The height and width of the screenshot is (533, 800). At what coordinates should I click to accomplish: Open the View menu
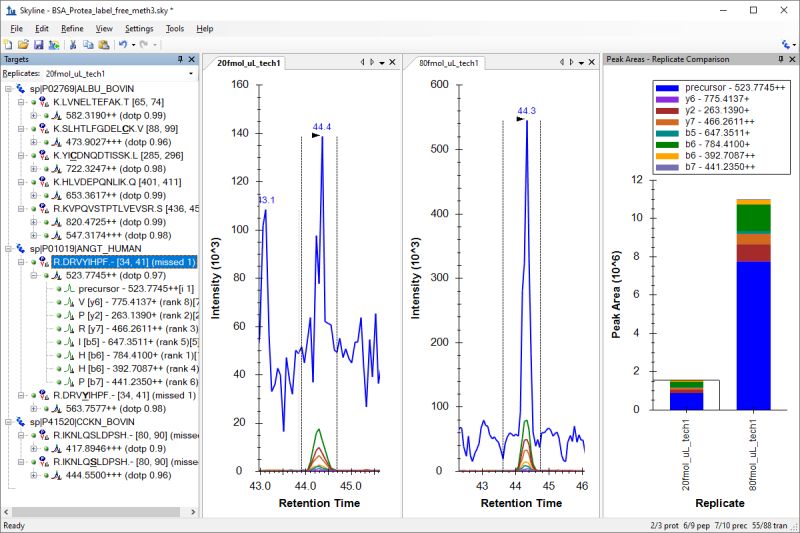point(104,29)
